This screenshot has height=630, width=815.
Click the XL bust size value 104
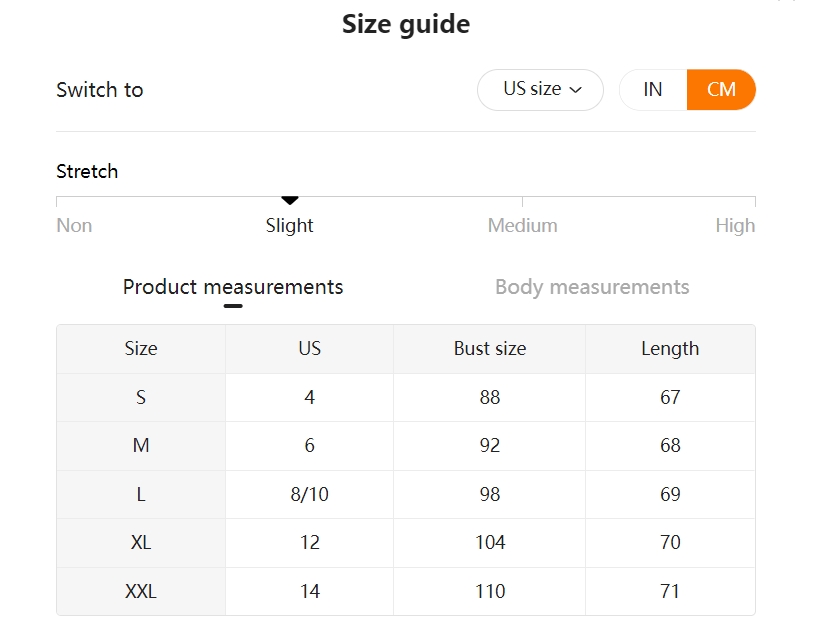pyautogui.click(x=490, y=542)
